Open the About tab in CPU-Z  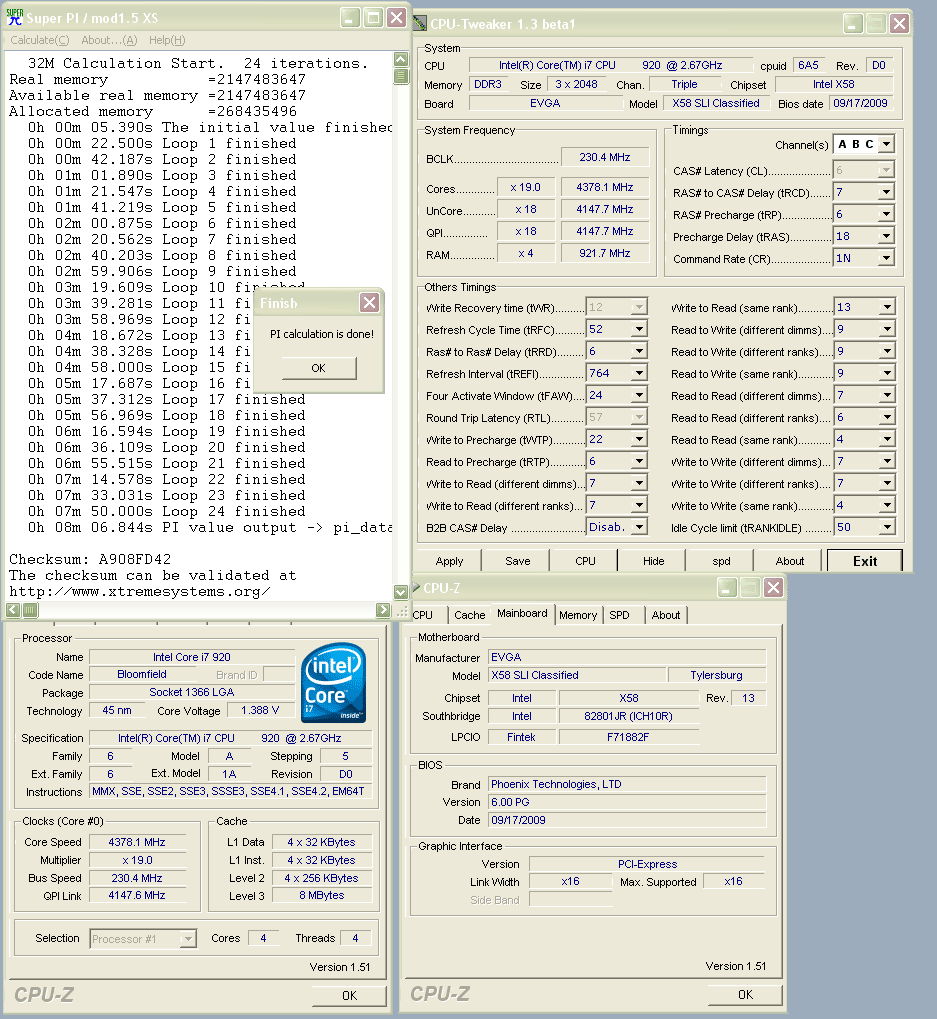click(x=666, y=615)
